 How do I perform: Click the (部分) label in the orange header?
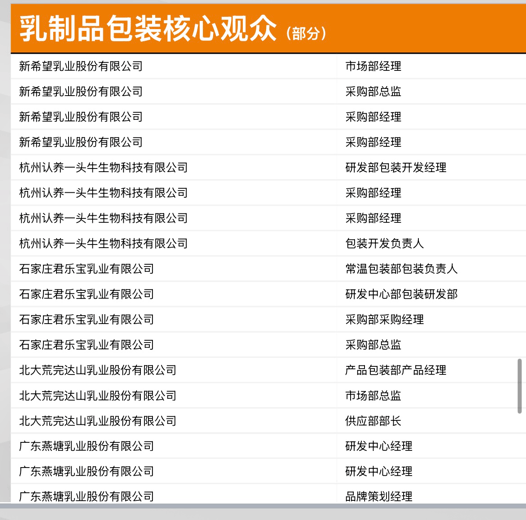[x=306, y=33]
